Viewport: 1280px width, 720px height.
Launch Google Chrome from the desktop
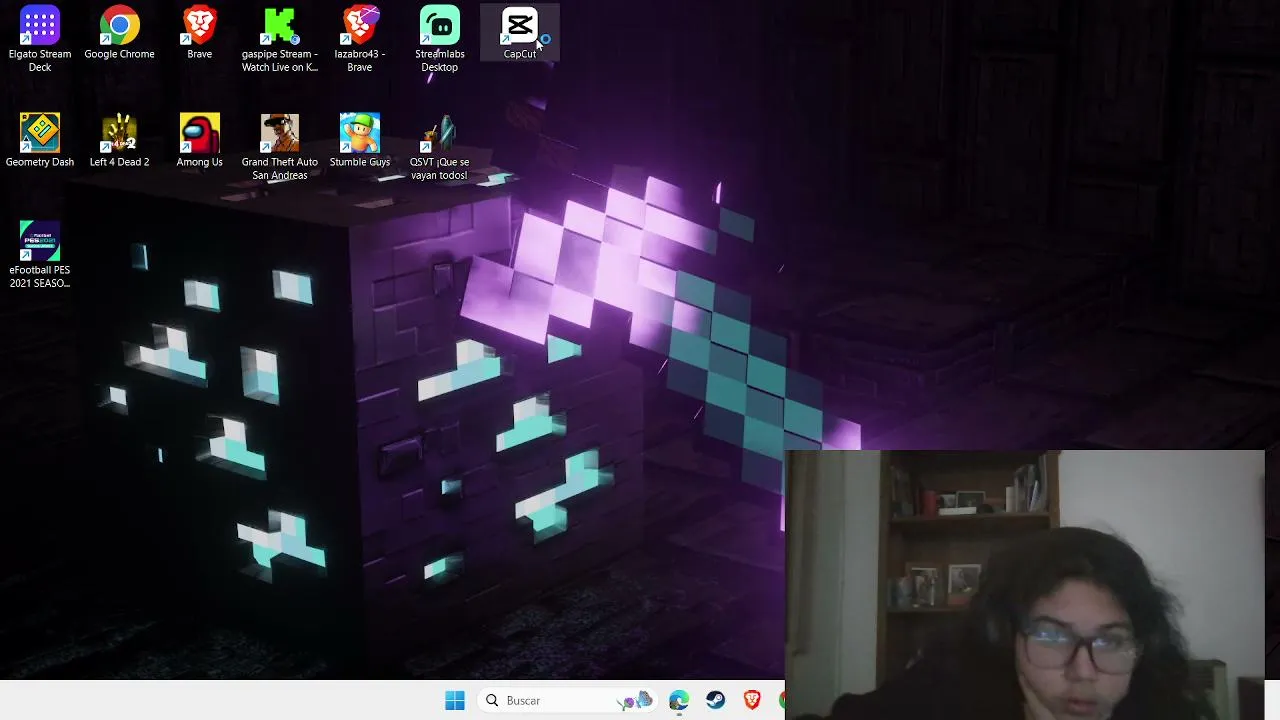pyautogui.click(x=119, y=33)
